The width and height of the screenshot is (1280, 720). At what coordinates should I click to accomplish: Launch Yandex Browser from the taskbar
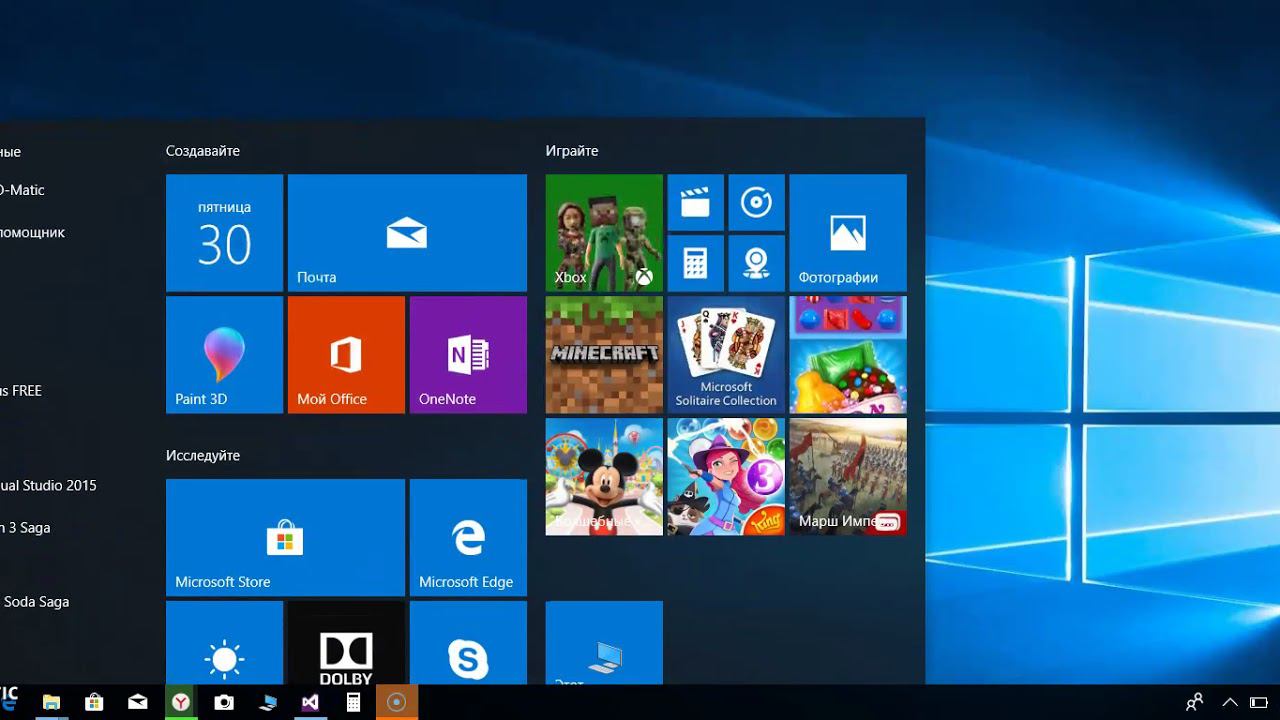180,702
